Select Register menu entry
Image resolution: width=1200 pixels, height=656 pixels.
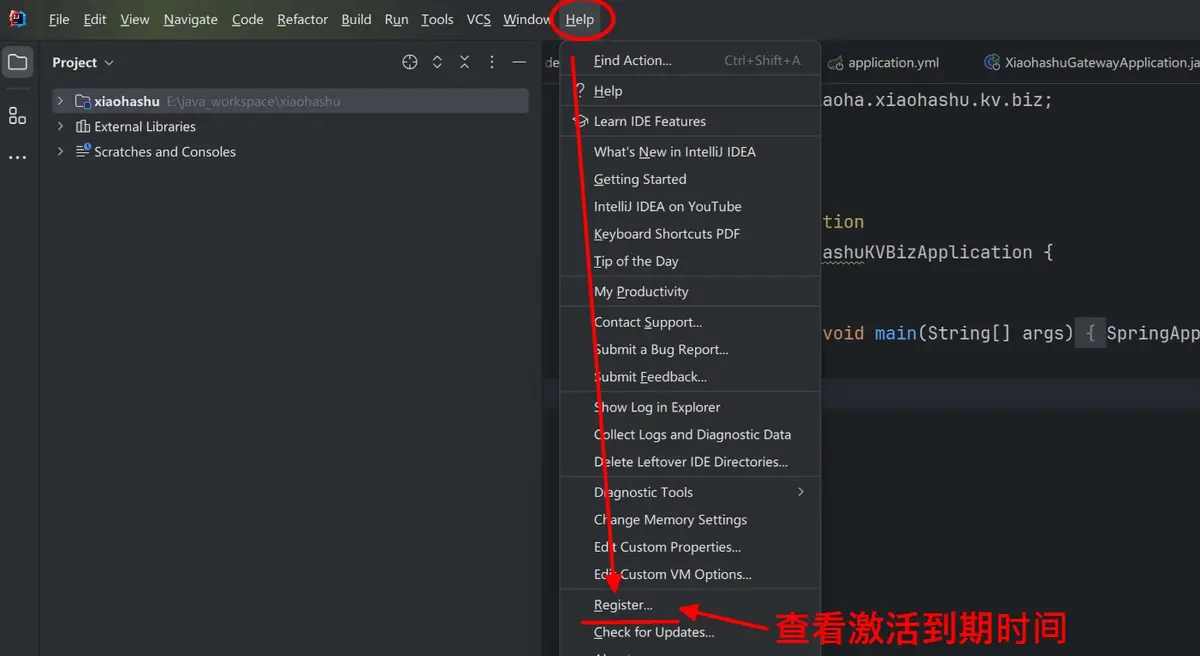point(691,605)
